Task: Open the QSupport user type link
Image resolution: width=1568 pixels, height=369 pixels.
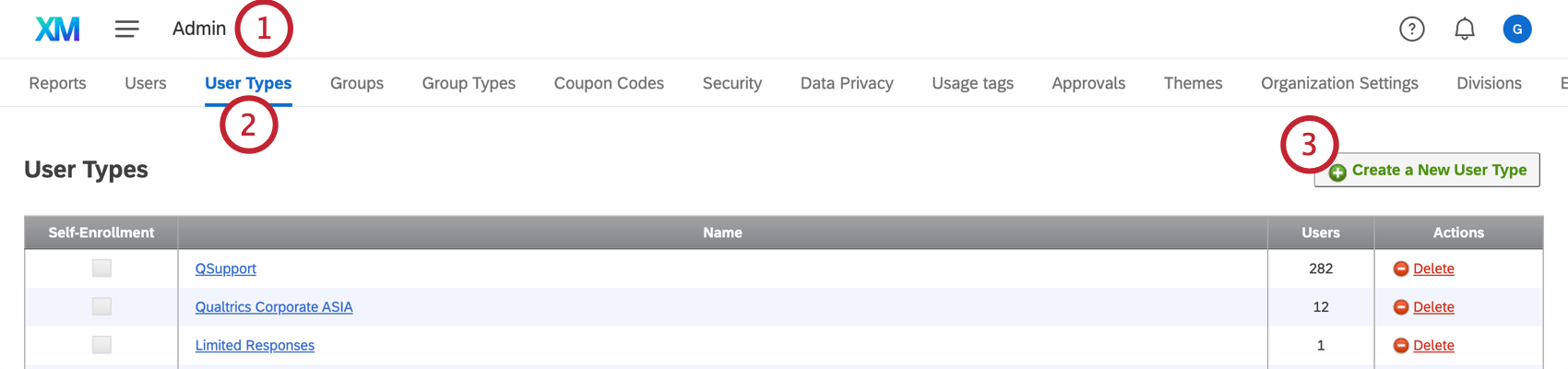Action: (225, 268)
